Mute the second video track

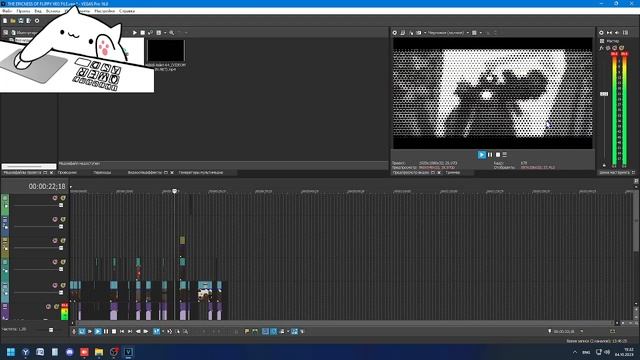click(x=55, y=219)
